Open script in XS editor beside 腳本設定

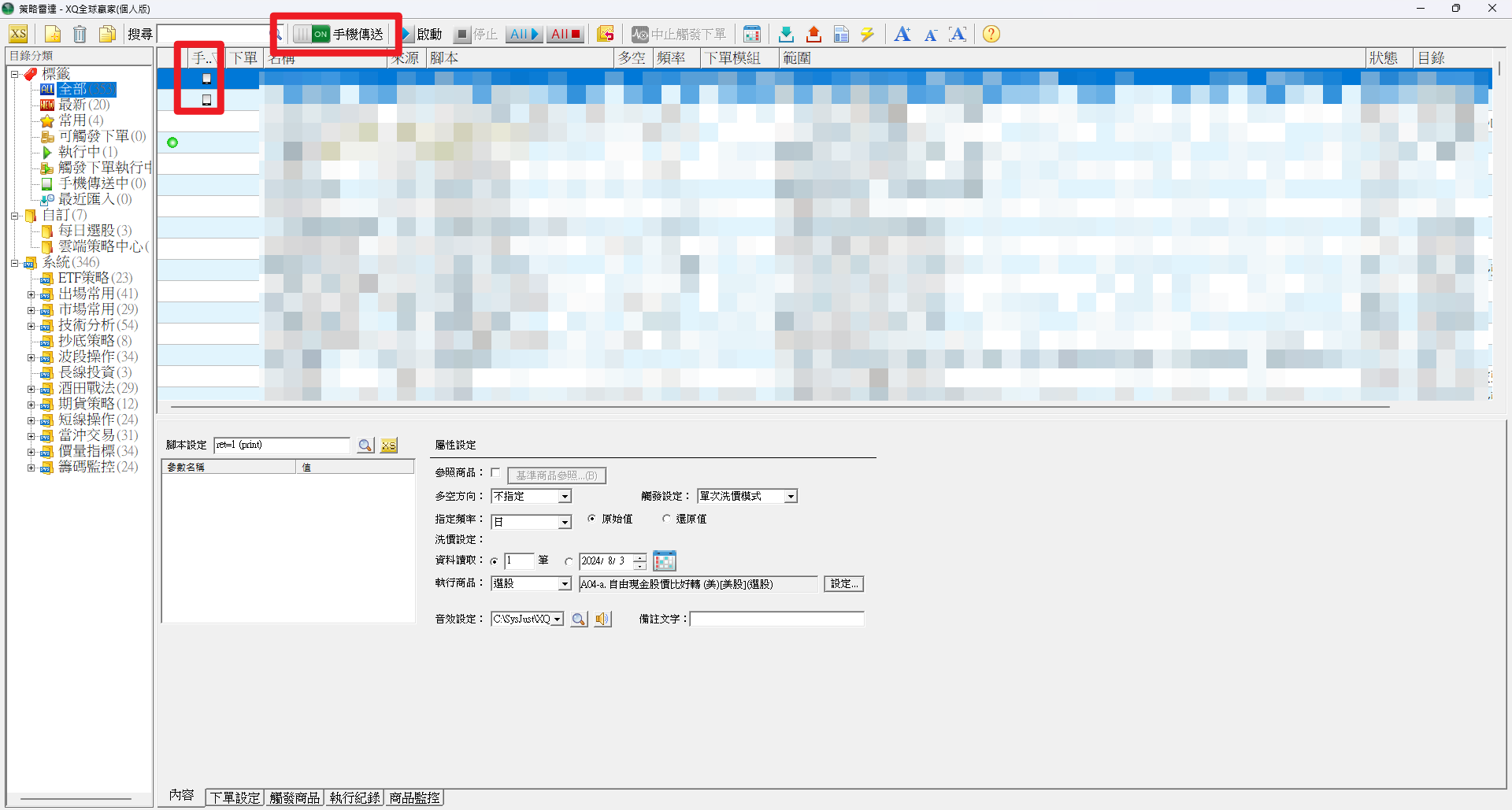click(x=389, y=446)
